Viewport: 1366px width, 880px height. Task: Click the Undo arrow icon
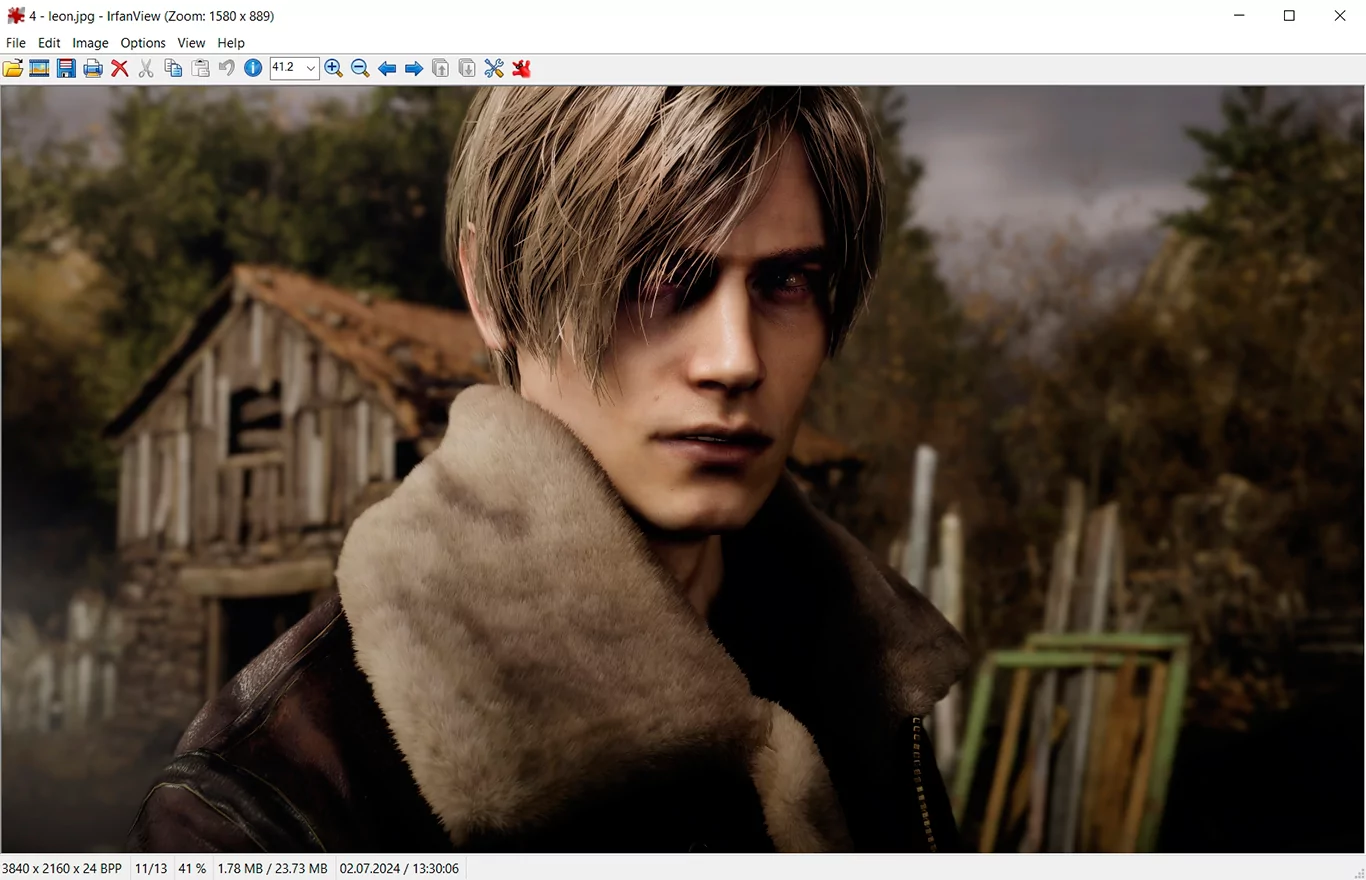(226, 68)
